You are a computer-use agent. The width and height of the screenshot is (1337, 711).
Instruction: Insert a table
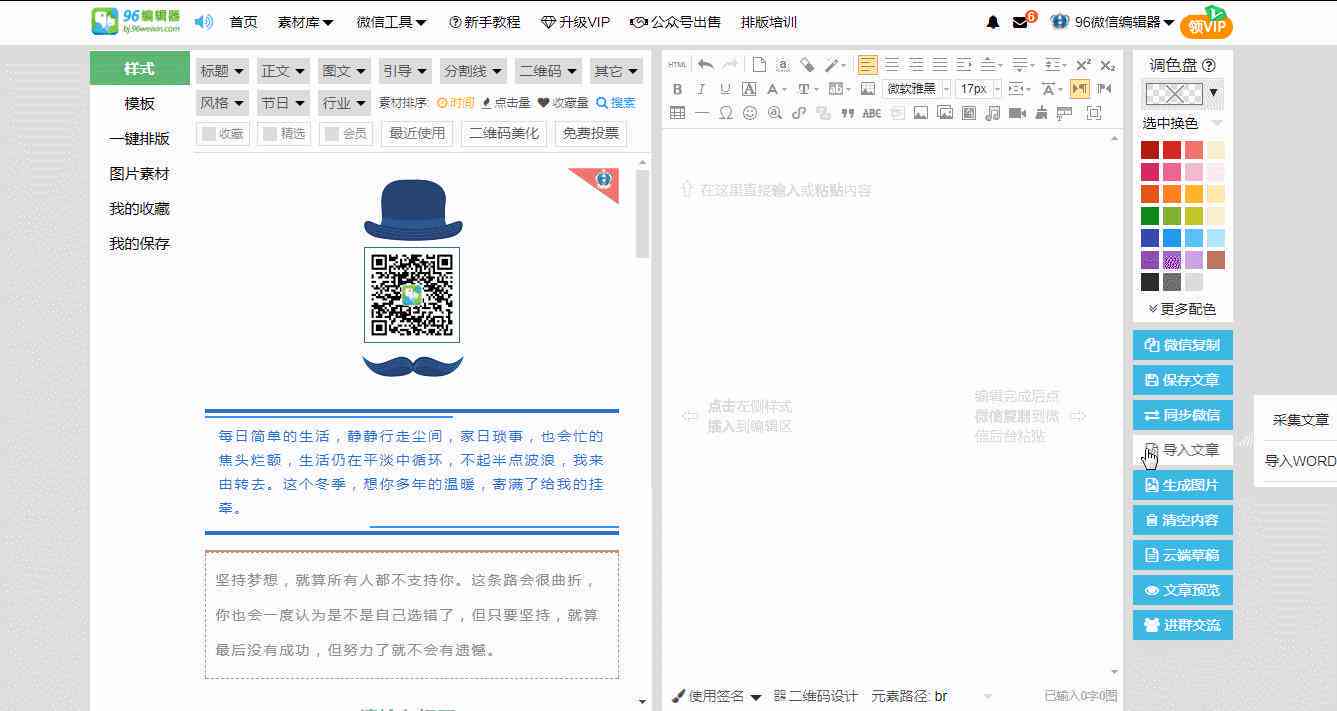[x=677, y=113]
